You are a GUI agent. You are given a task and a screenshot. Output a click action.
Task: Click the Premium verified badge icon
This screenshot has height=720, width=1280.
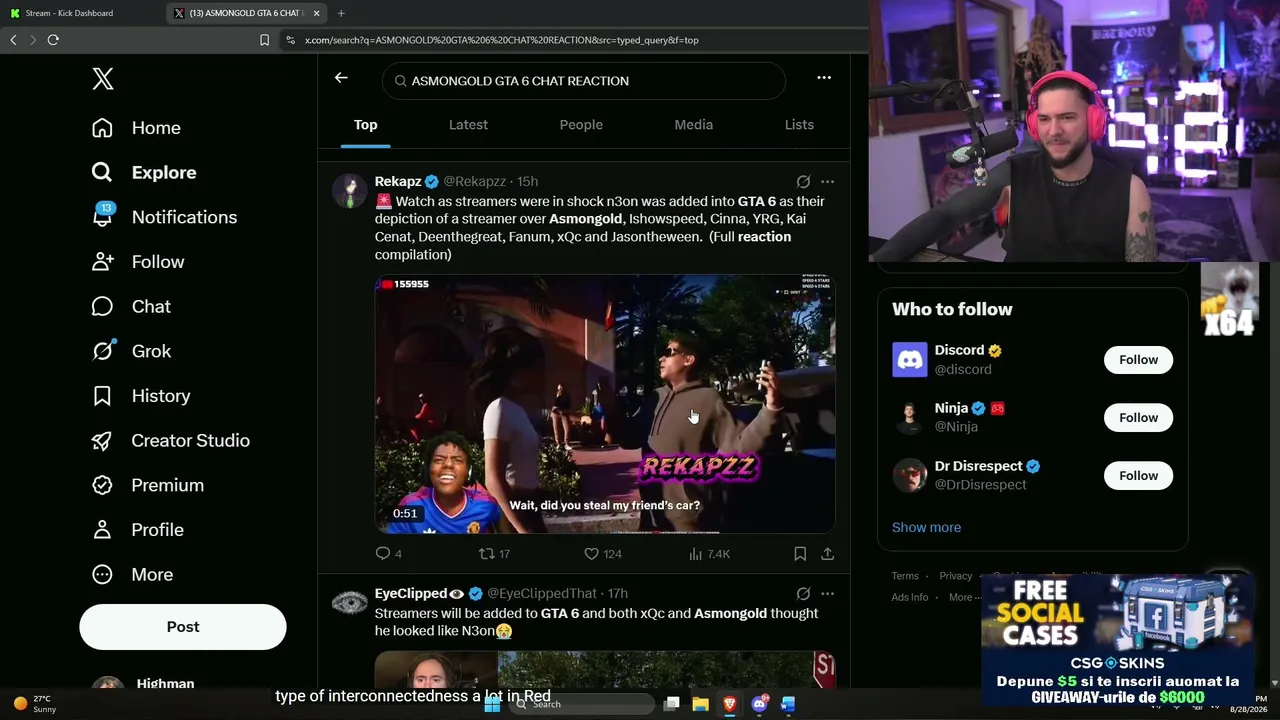pos(102,485)
